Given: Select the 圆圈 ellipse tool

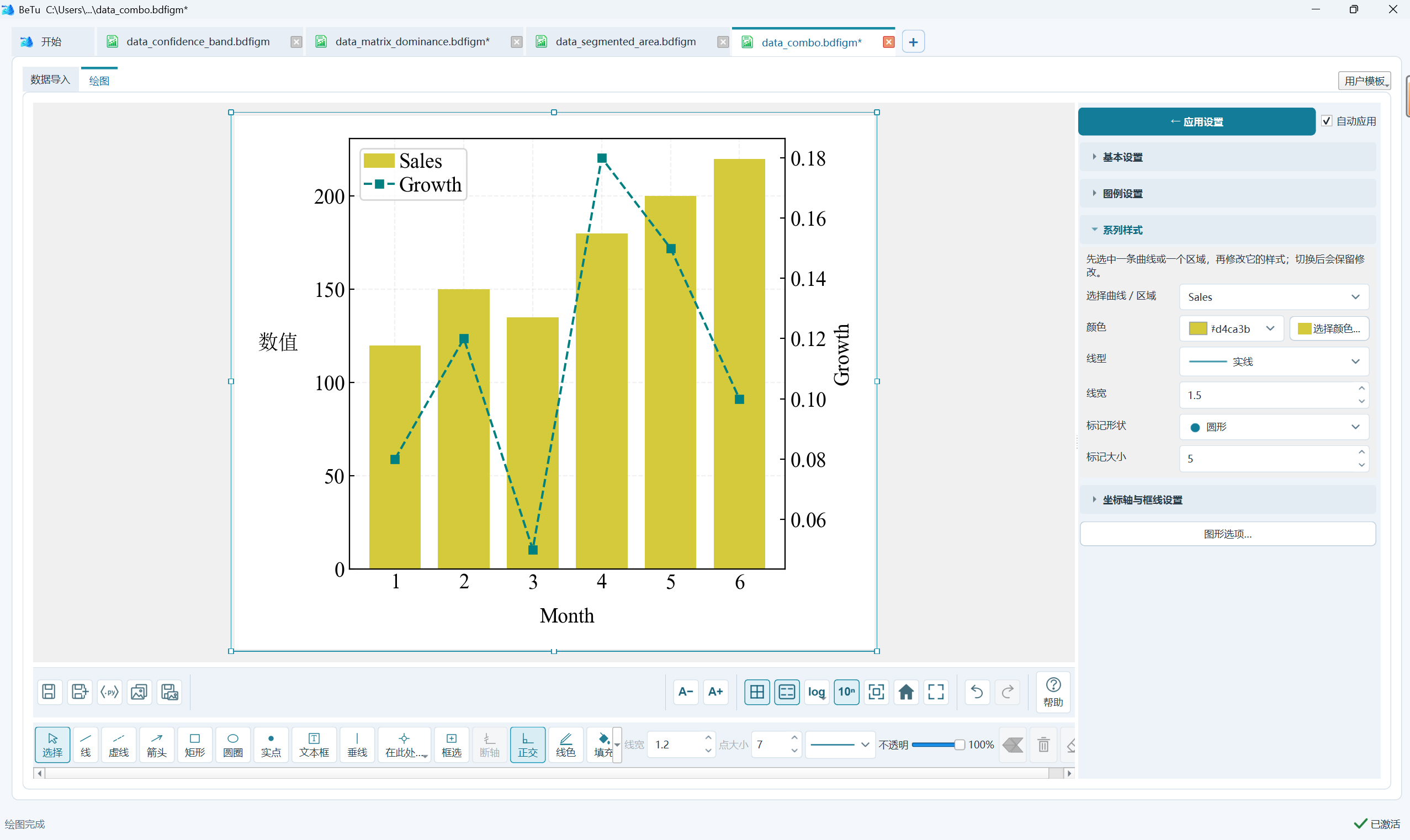Looking at the screenshot, I should pyautogui.click(x=232, y=745).
